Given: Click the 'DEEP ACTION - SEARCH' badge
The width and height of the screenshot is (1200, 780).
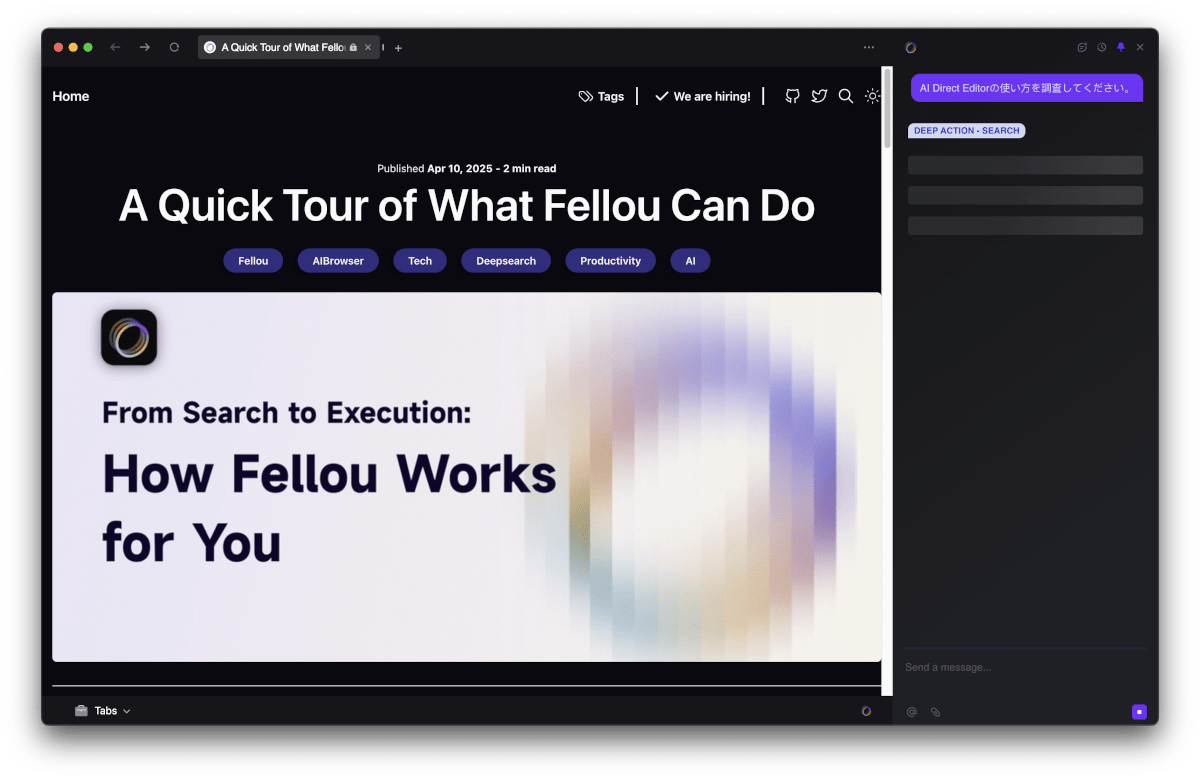Looking at the screenshot, I should pyautogui.click(x=966, y=131).
